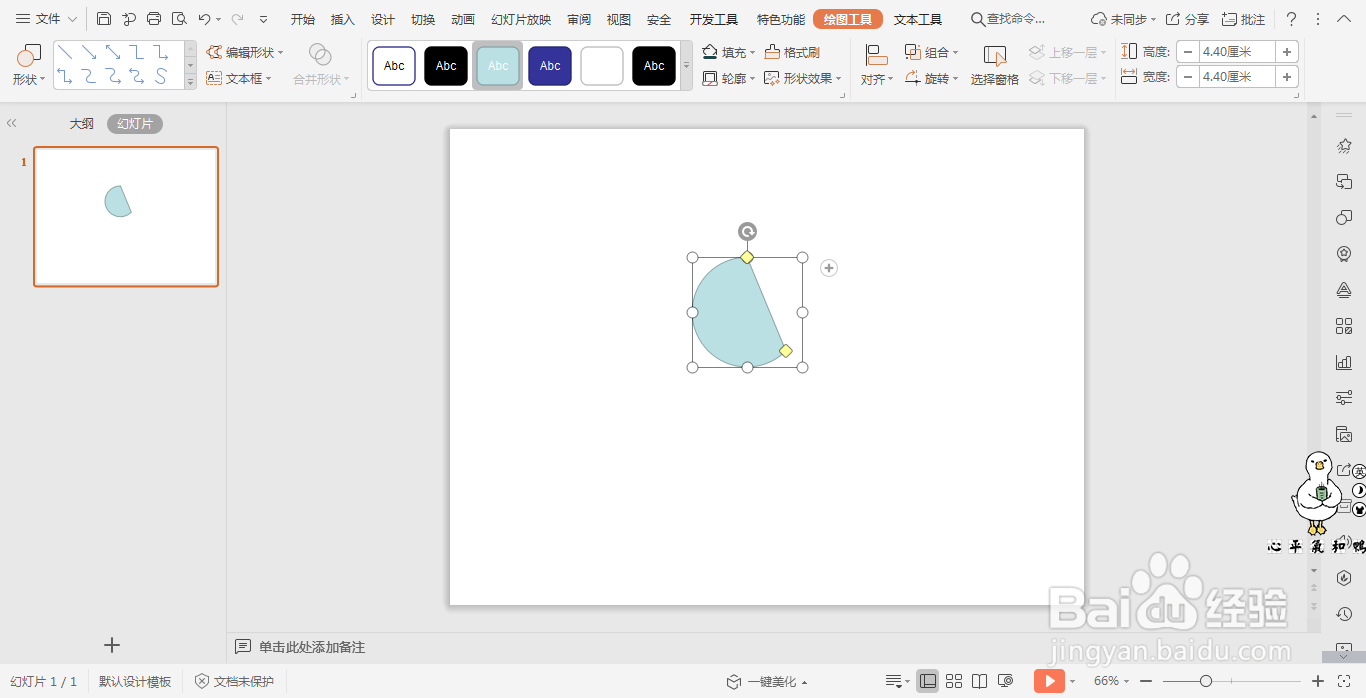
Task: Click the rotate handle above the shape
Action: [x=747, y=232]
